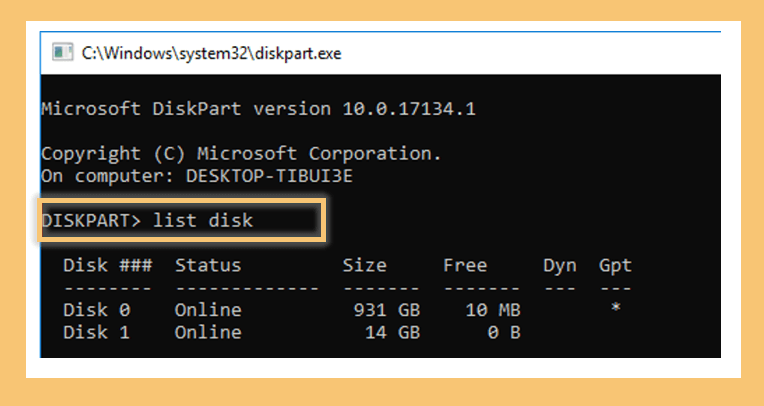
Task: Click the 'Disk ###' column header
Action: click(108, 265)
